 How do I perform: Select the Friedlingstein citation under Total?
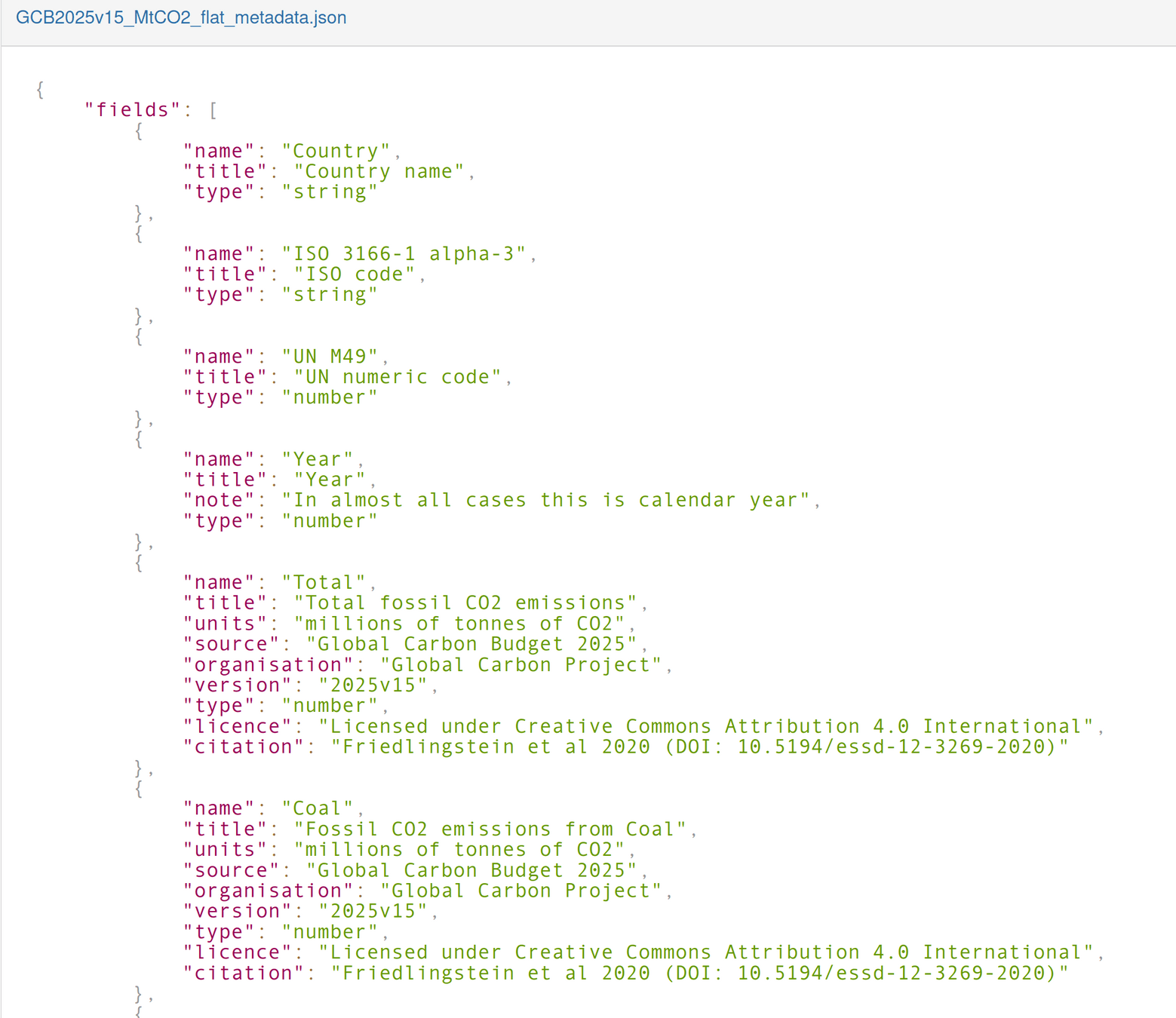[x=700, y=747]
